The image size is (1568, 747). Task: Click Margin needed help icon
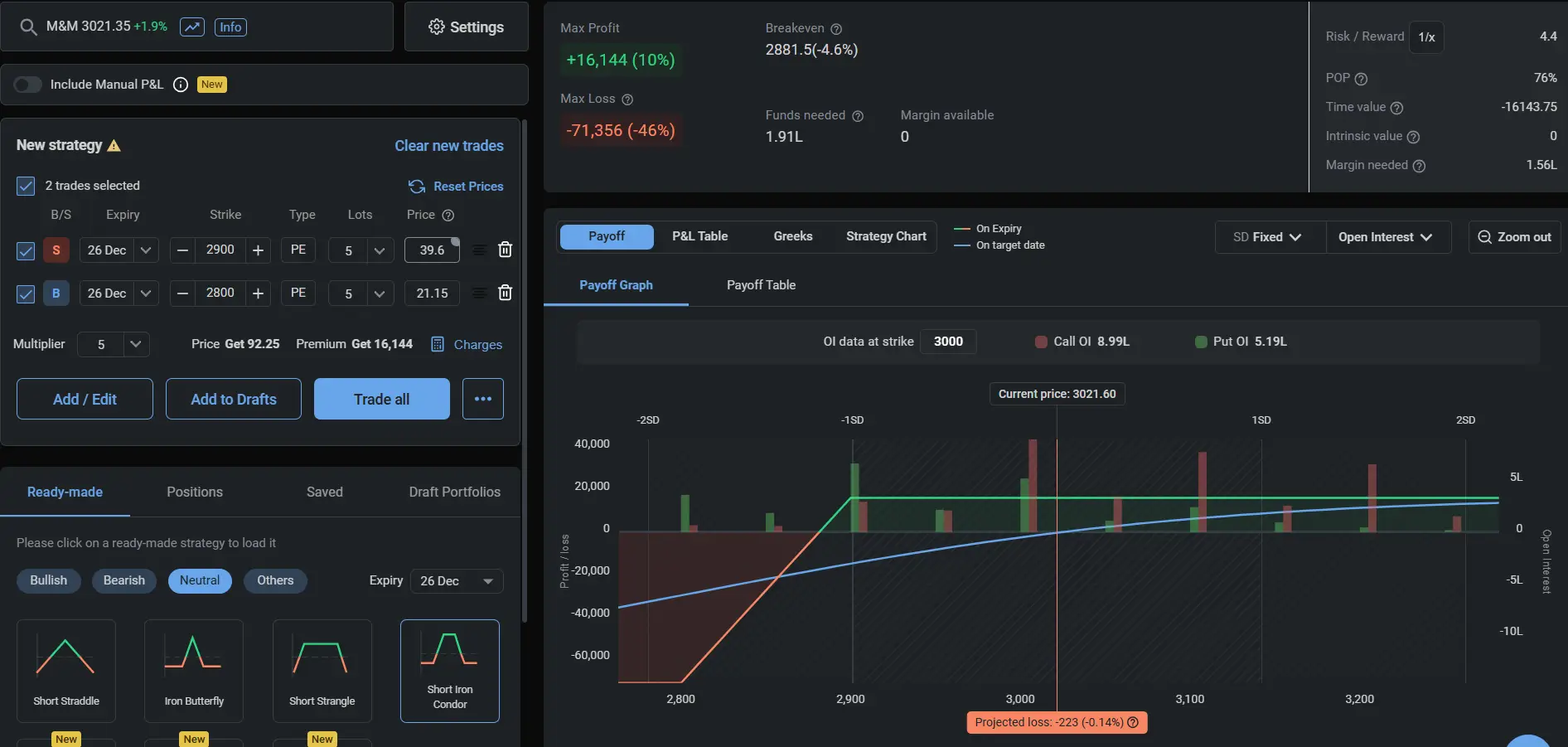click(x=1419, y=166)
